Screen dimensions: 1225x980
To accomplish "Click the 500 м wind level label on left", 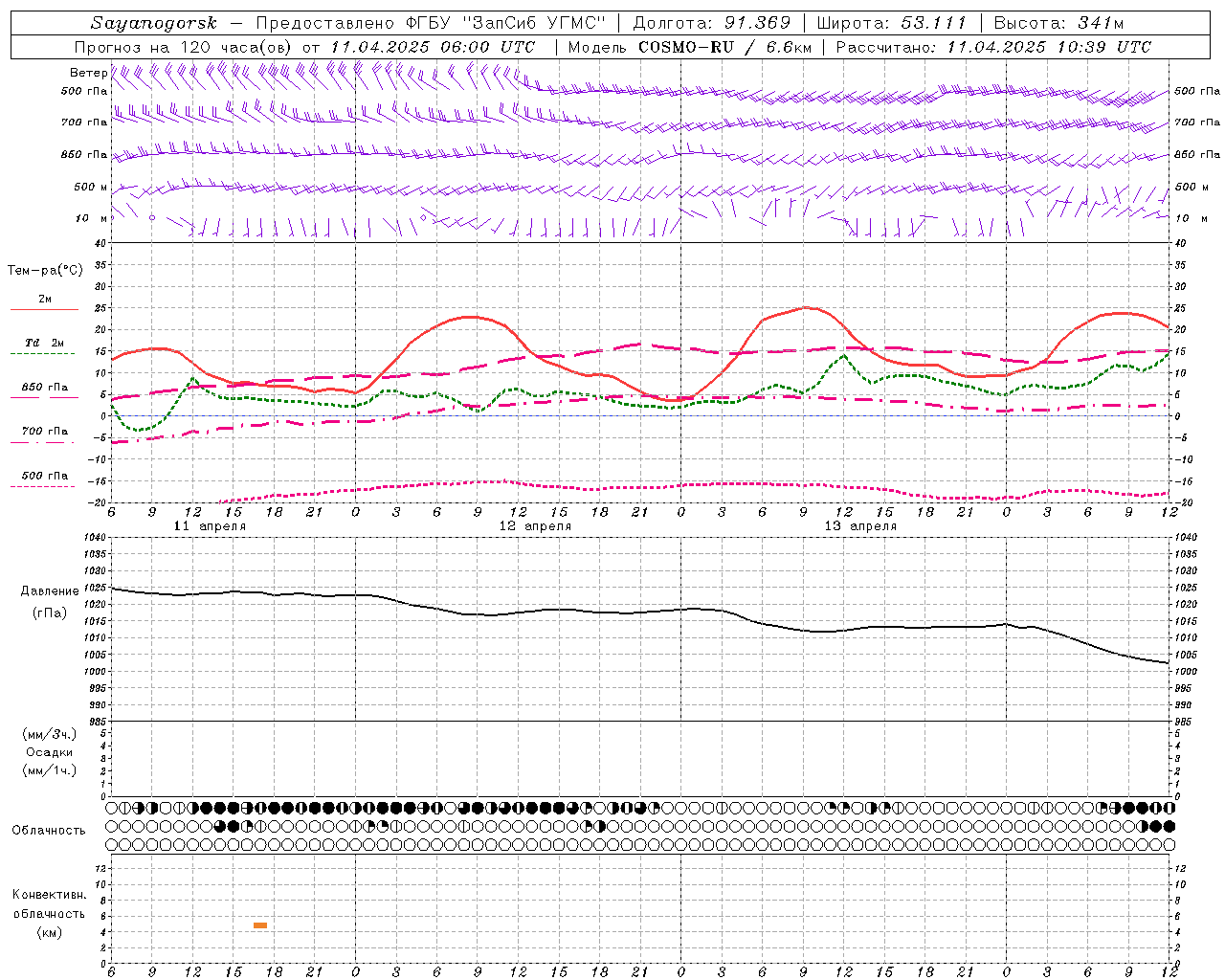I will 91,188.
